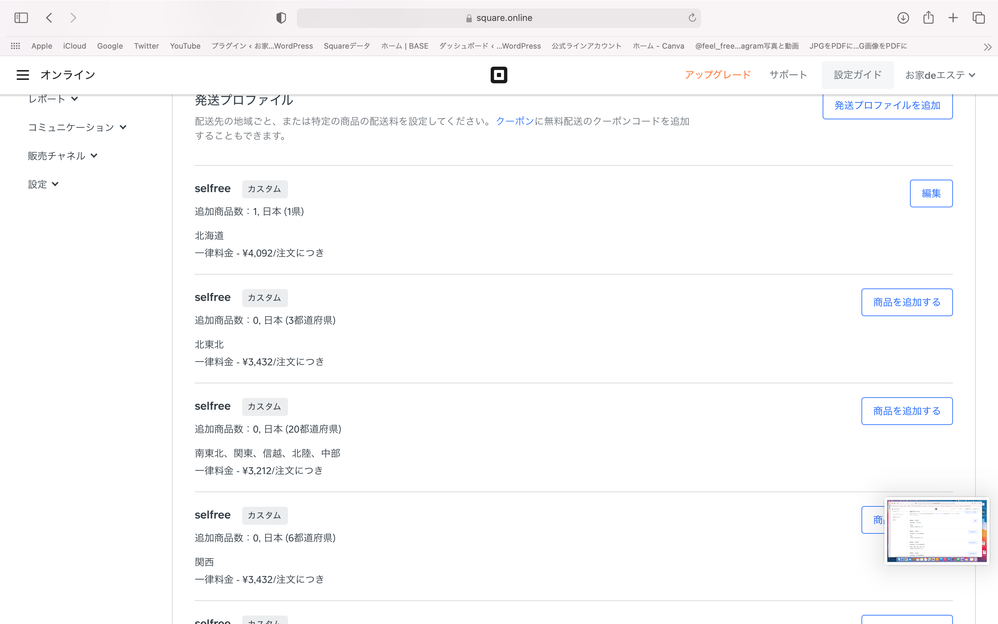Viewport: 998px width, 624px height.
Task: Show the tab overview icon
Action: click(x=978, y=18)
